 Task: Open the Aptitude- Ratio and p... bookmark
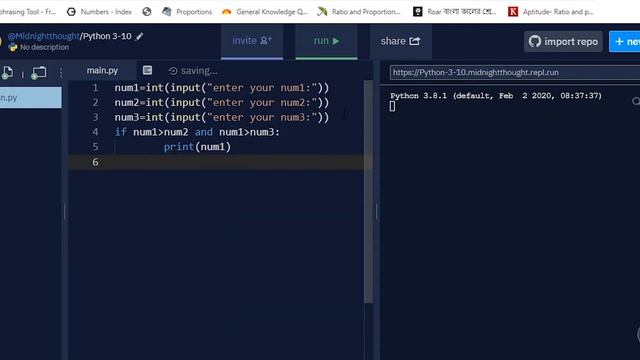pyautogui.click(x=551, y=11)
